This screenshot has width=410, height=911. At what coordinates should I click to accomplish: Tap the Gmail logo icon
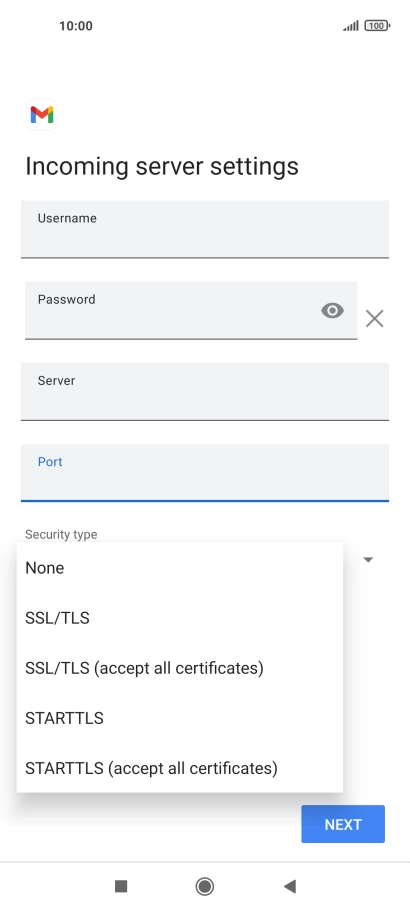[x=42, y=114]
